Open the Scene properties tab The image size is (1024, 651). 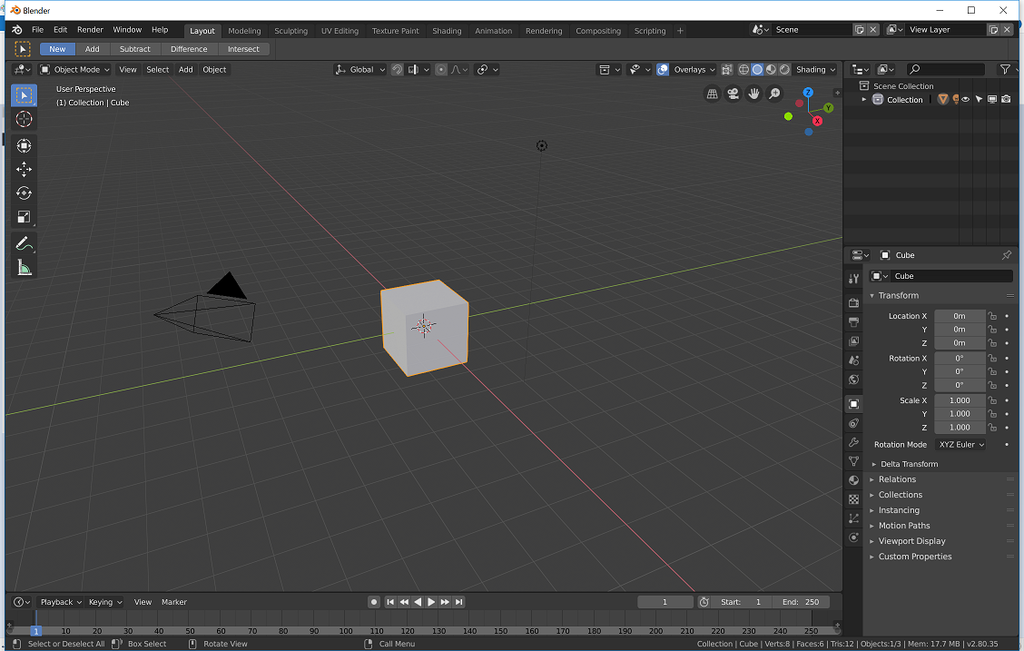click(x=854, y=360)
